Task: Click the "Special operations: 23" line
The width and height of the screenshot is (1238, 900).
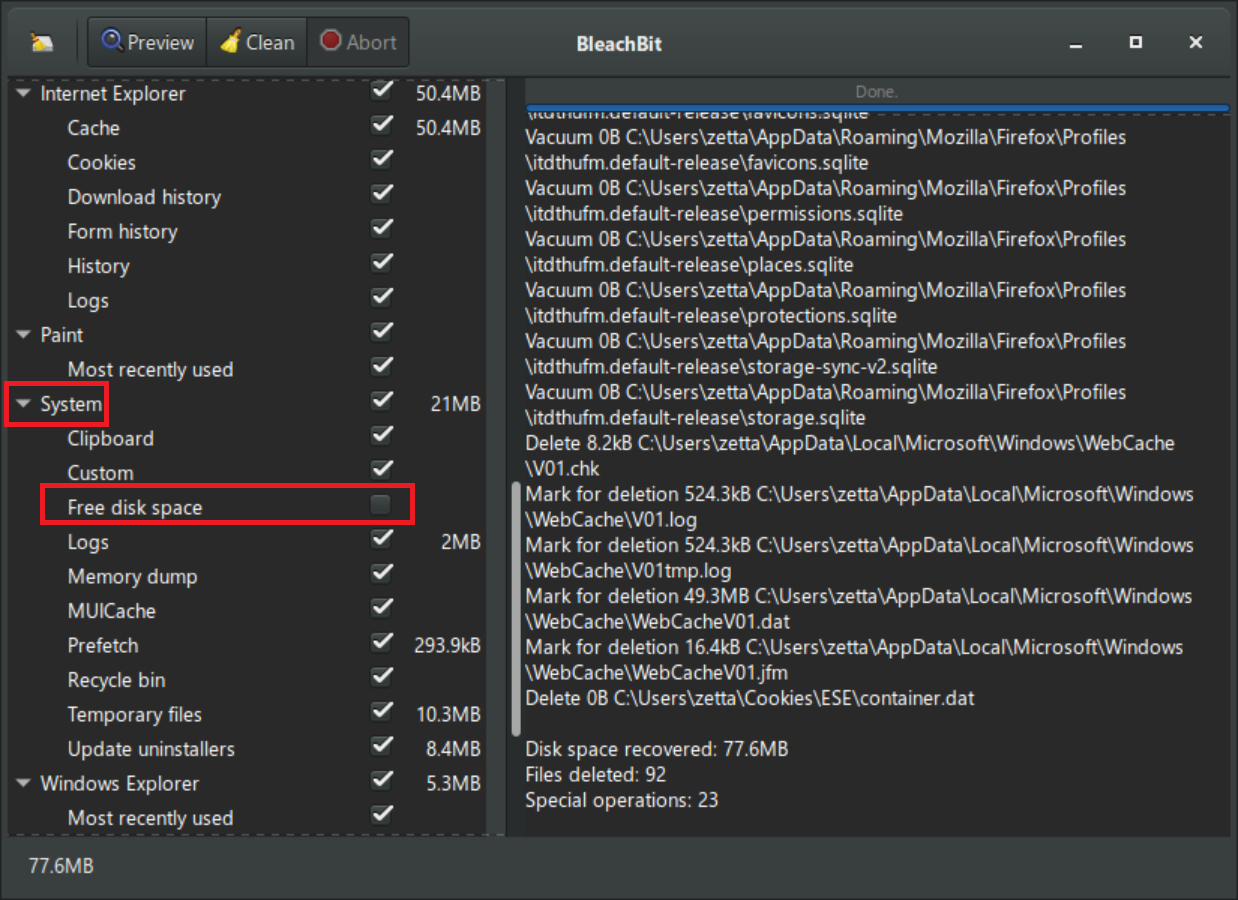Action: 621,800
